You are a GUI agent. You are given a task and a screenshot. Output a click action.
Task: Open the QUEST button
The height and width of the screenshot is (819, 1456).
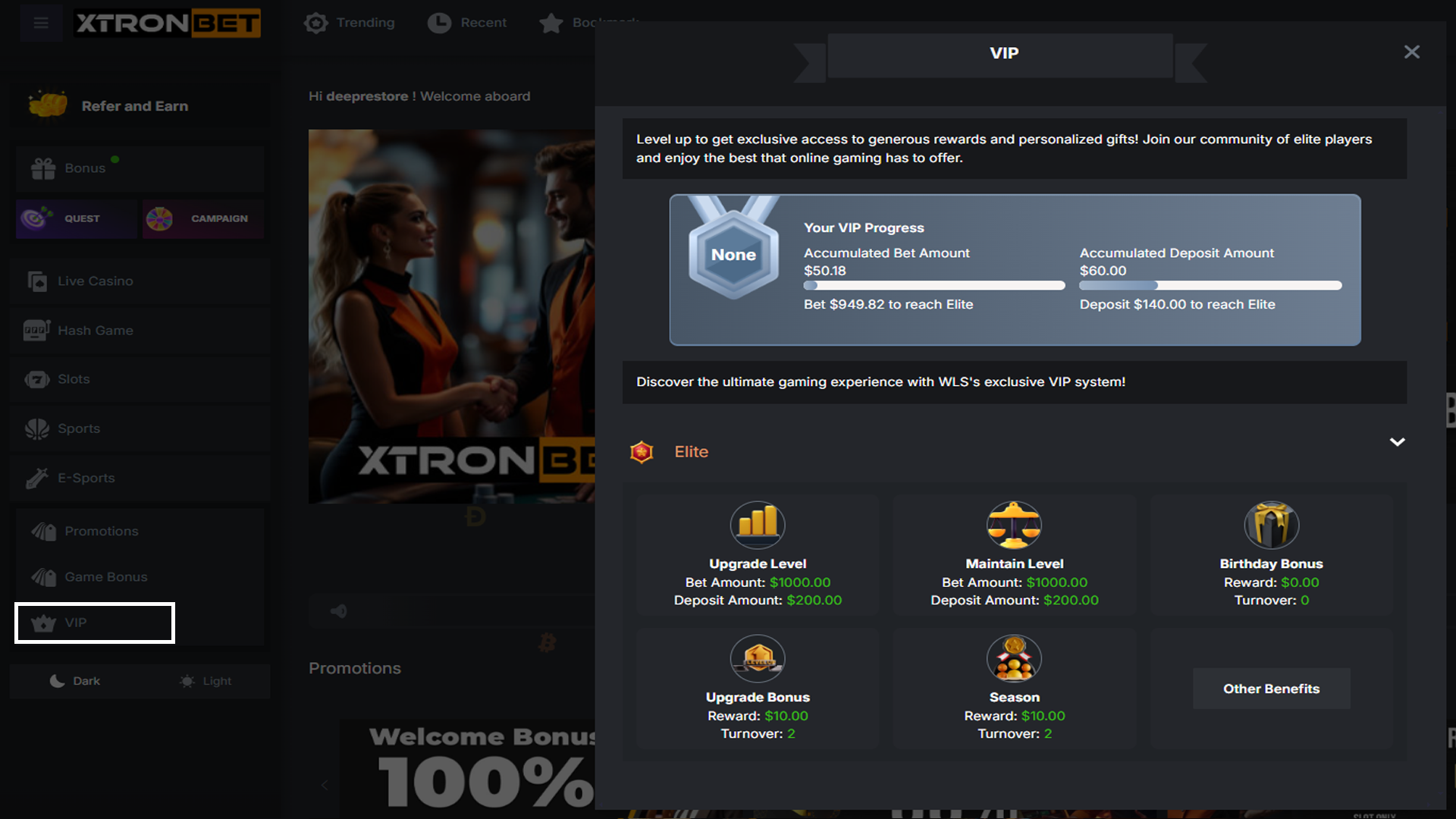pos(76,218)
